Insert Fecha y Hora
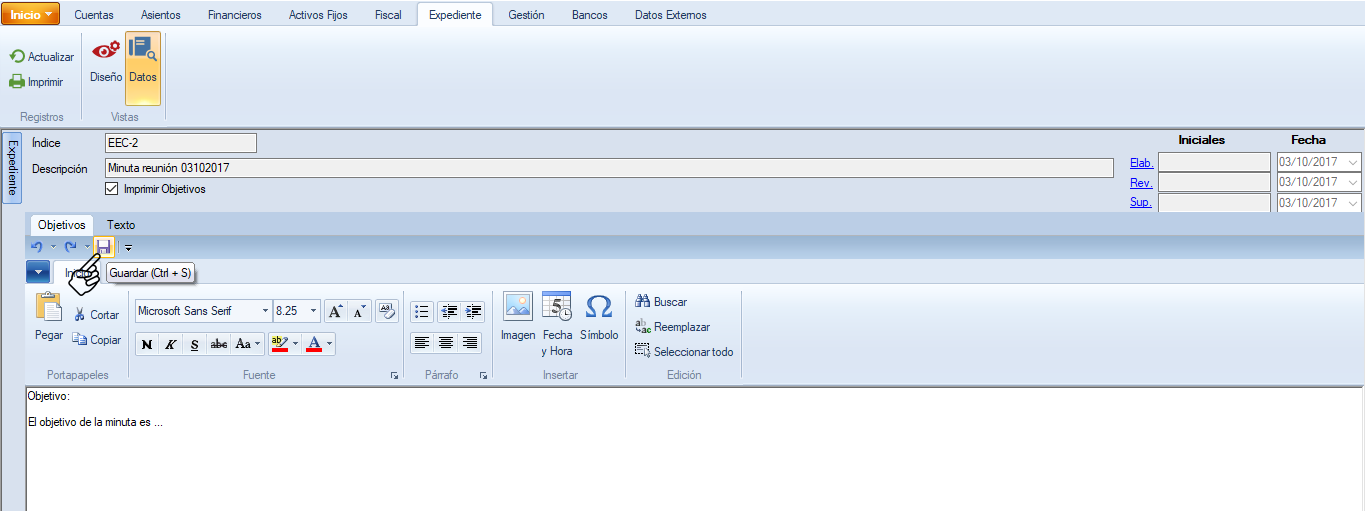The width and height of the screenshot is (1365, 511). tap(557, 323)
